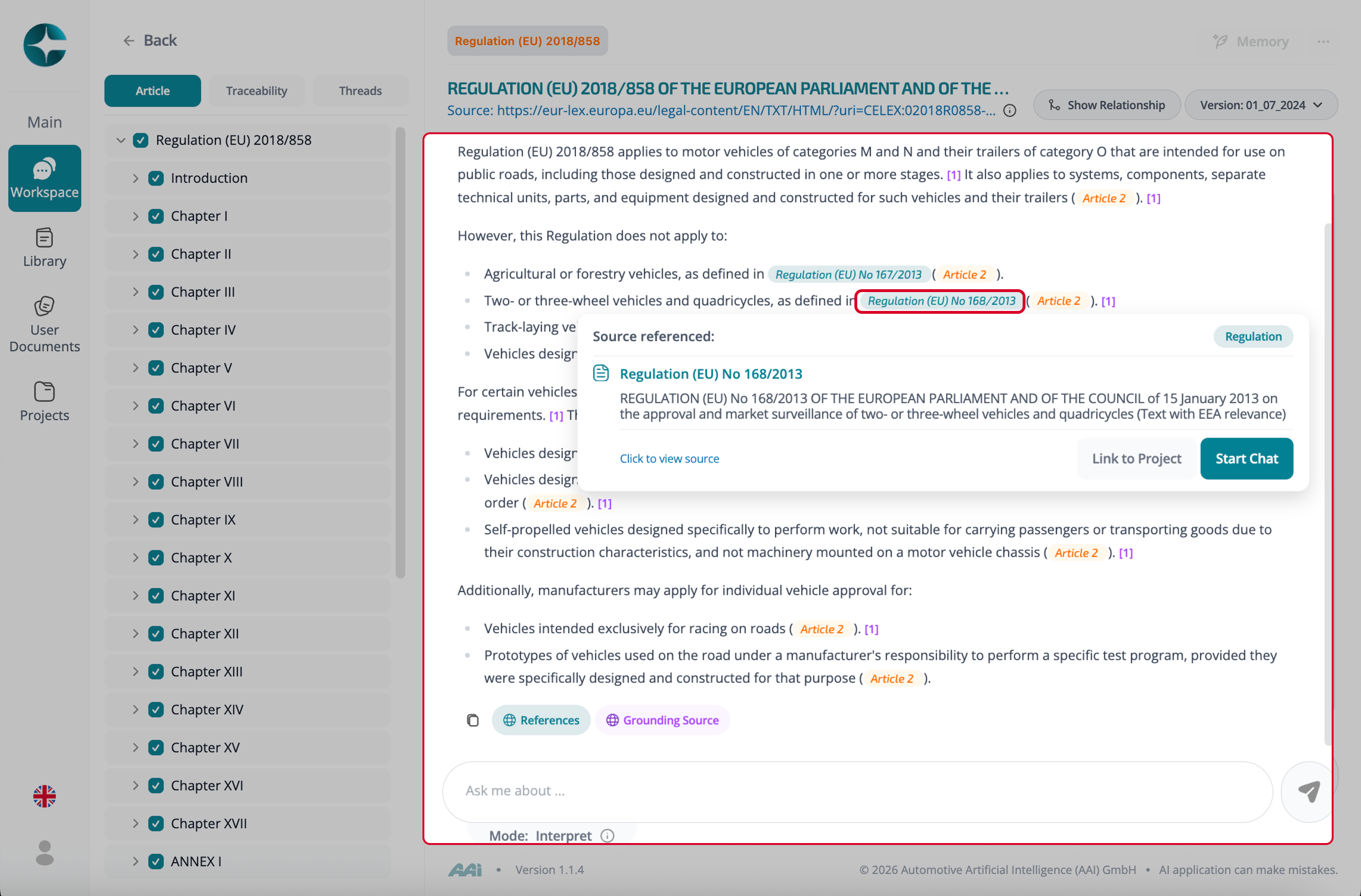Uncheck the Chapter XVII checkbox
The width and height of the screenshot is (1361, 896).
pos(155,823)
